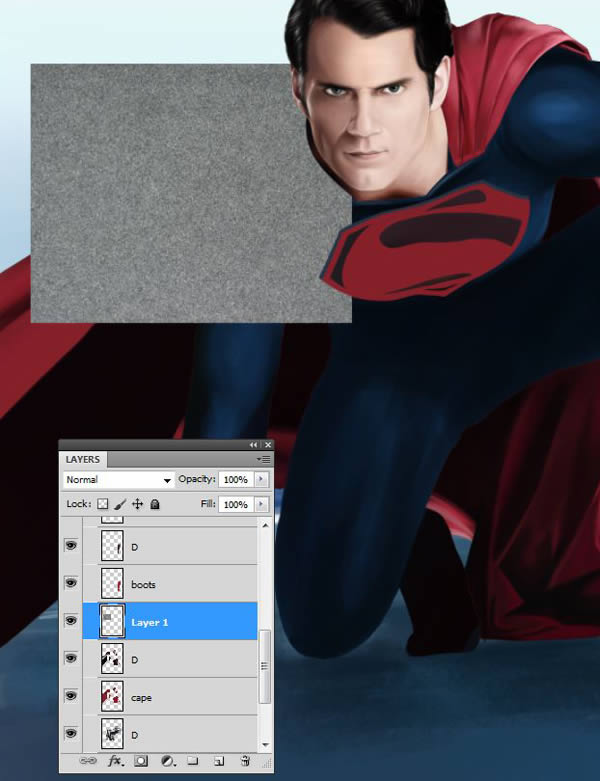Delete layer with trash icon
Viewport: 600px width, 781px height.
coord(245,761)
